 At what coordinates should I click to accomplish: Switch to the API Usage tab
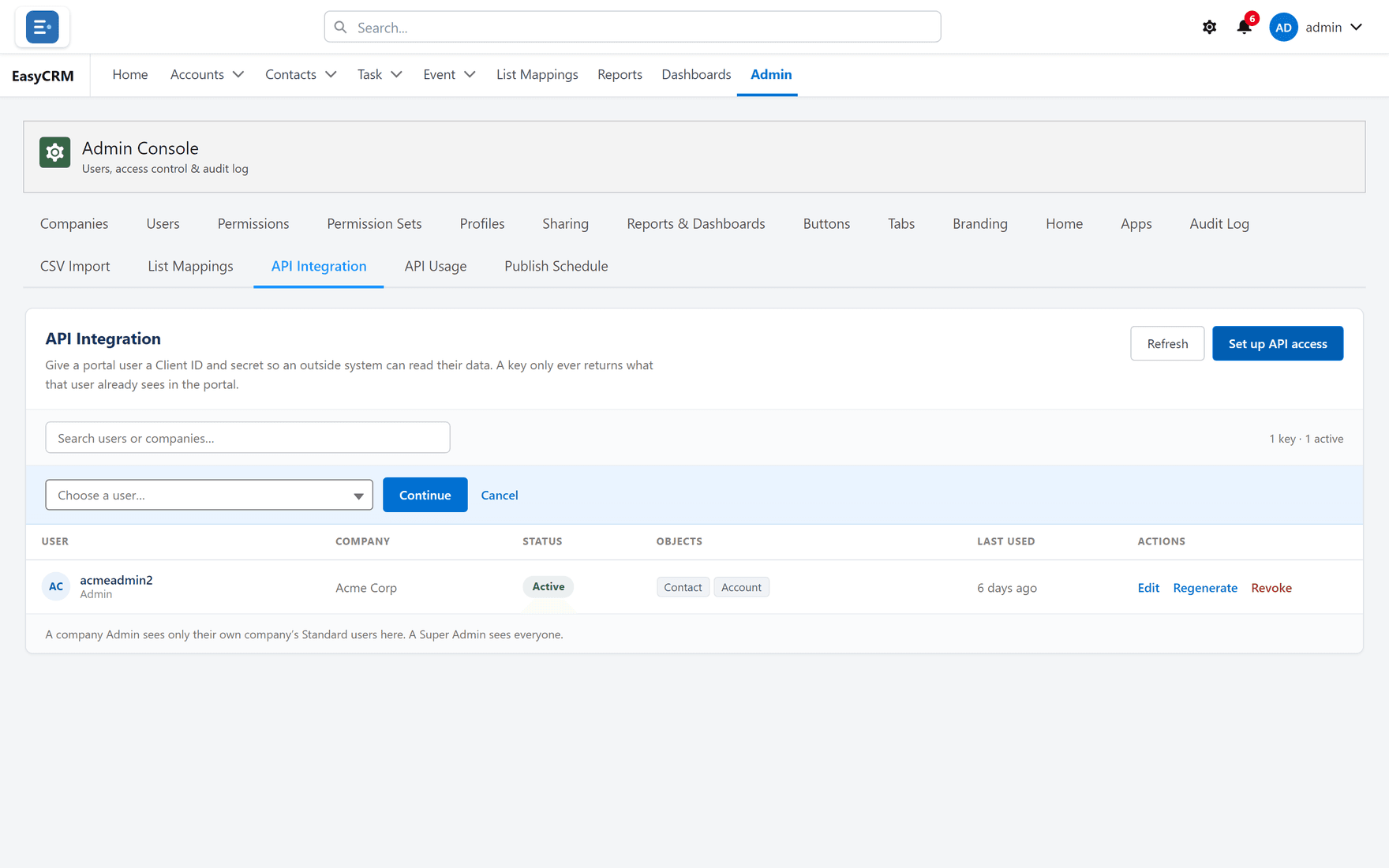(436, 267)
